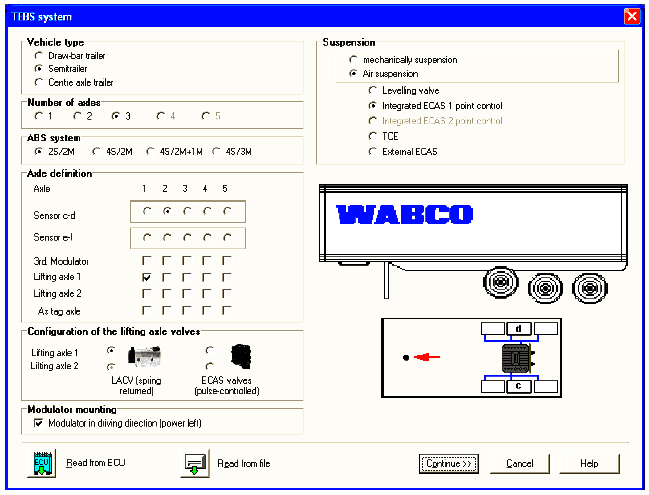Select Air suspension option

(x=353, y=74)
